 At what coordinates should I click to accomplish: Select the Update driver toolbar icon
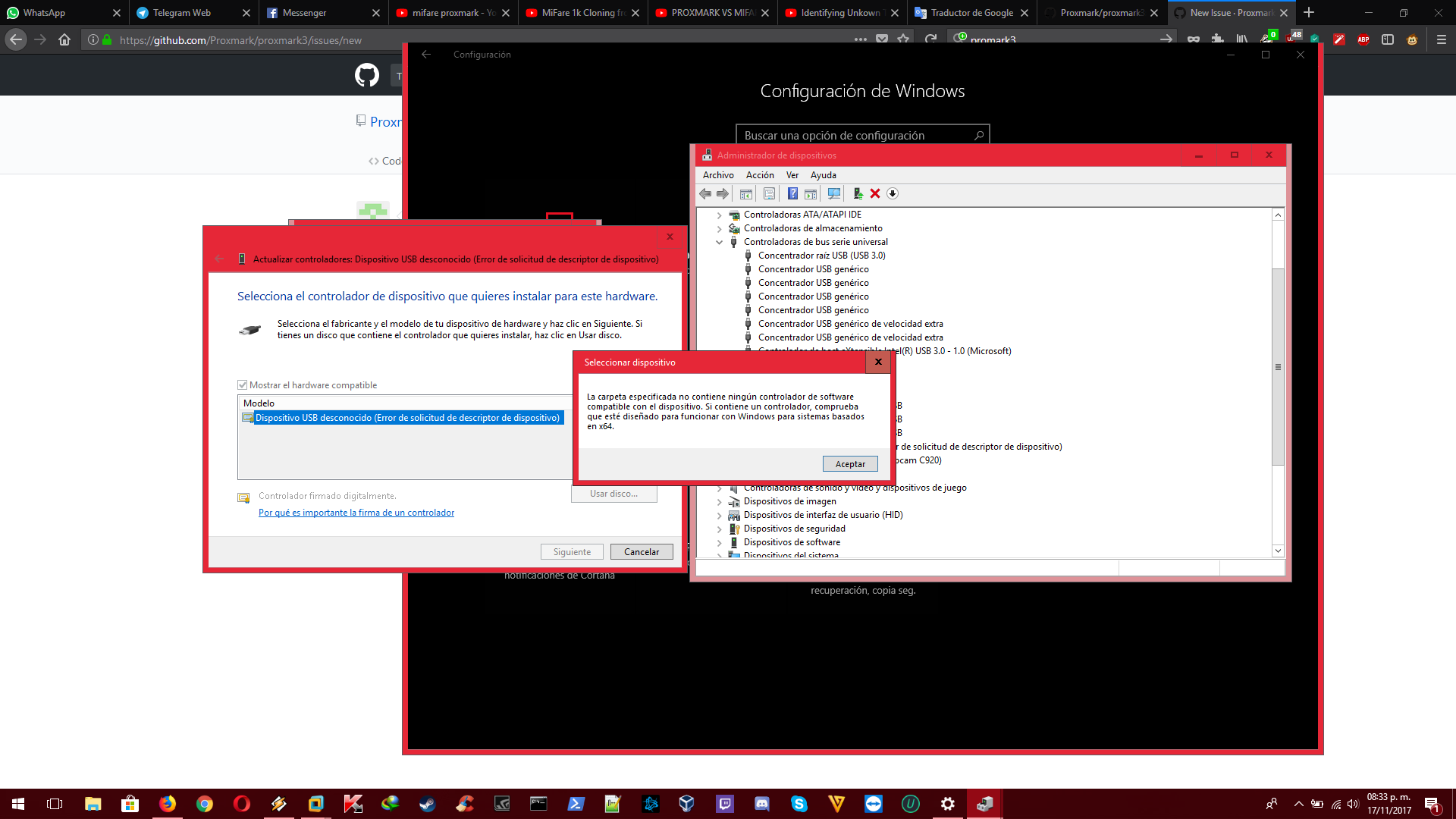(x=858, y=193)
